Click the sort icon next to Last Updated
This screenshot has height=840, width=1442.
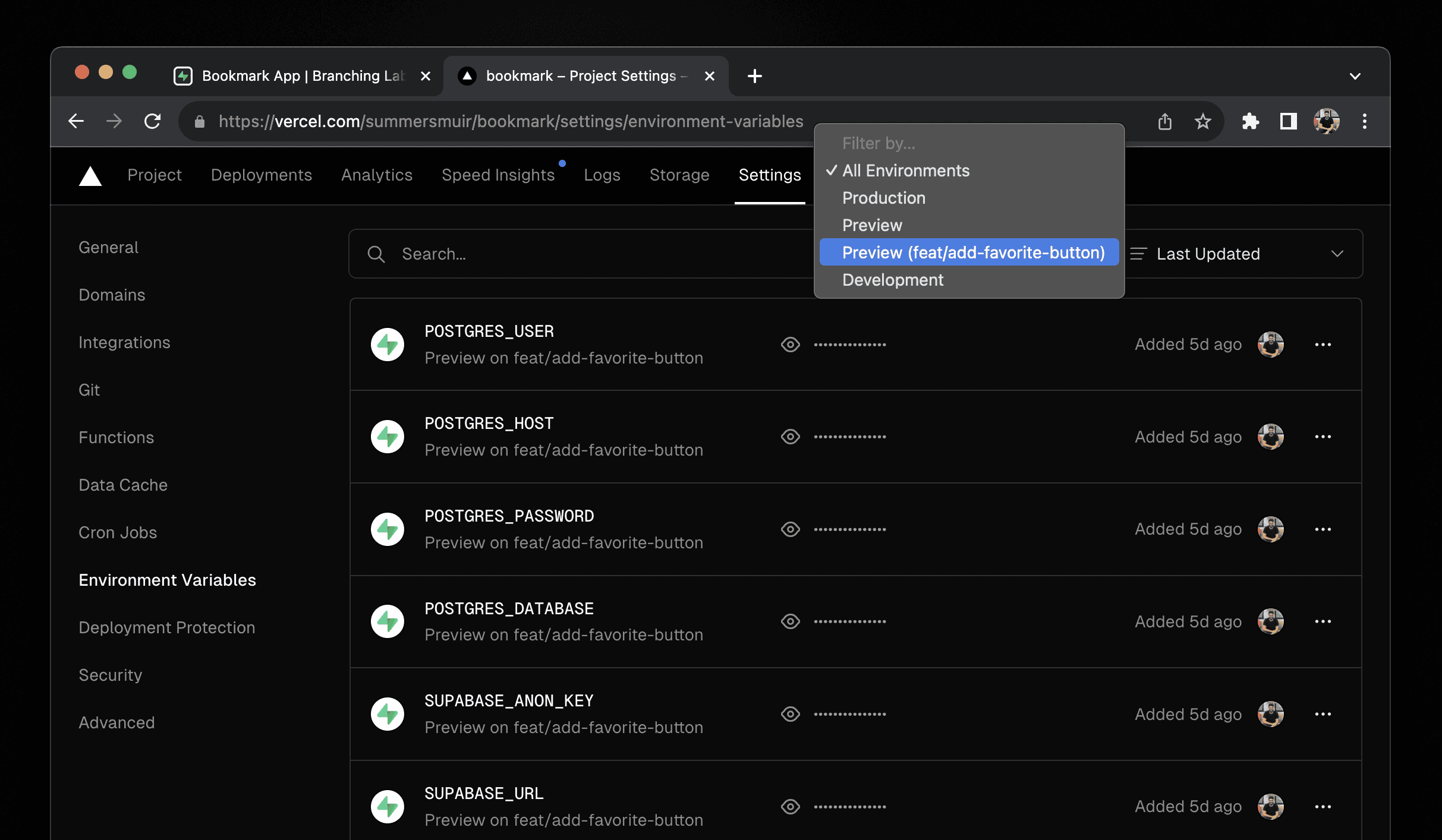1138,254
